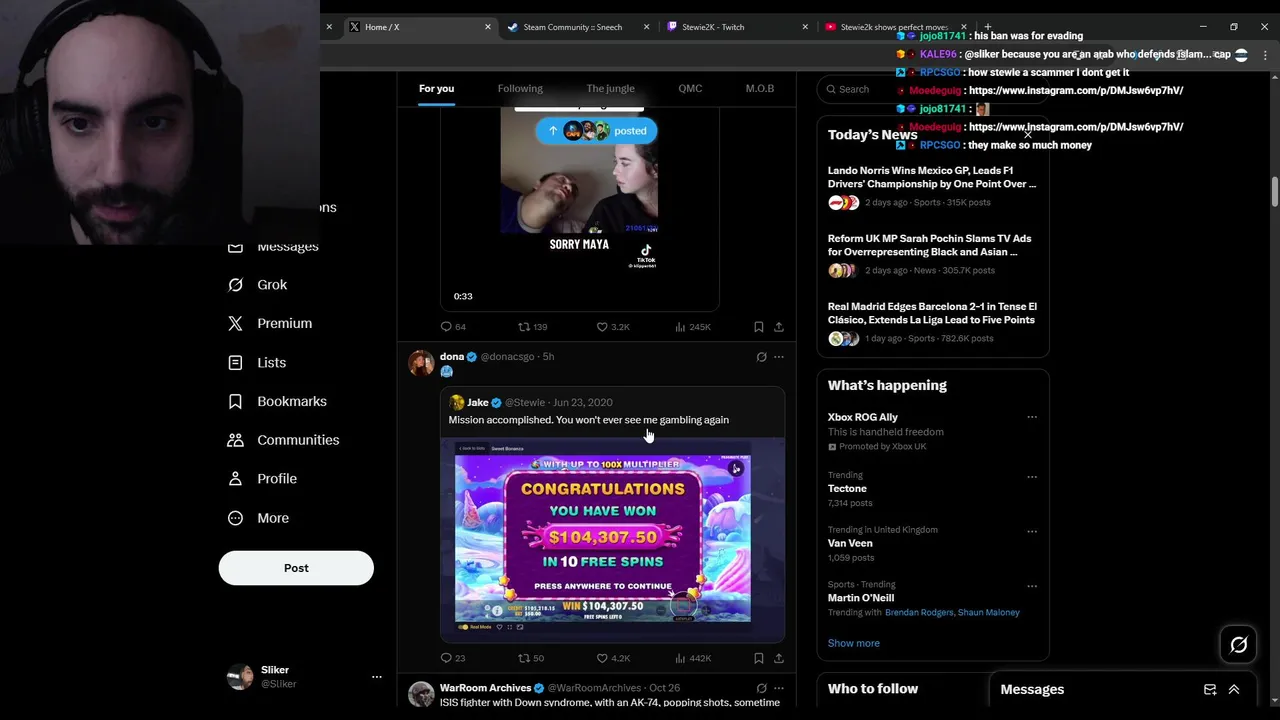Open Shaun Maloney trending link
This screenshot has width=1280, height=720.
point(989,612)
